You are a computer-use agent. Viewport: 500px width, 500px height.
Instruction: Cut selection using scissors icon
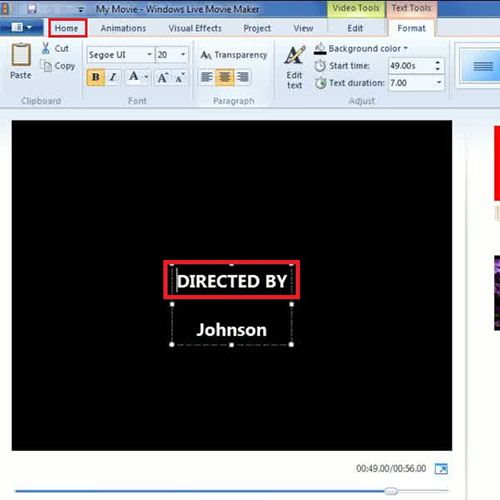[x=46, y=48]
